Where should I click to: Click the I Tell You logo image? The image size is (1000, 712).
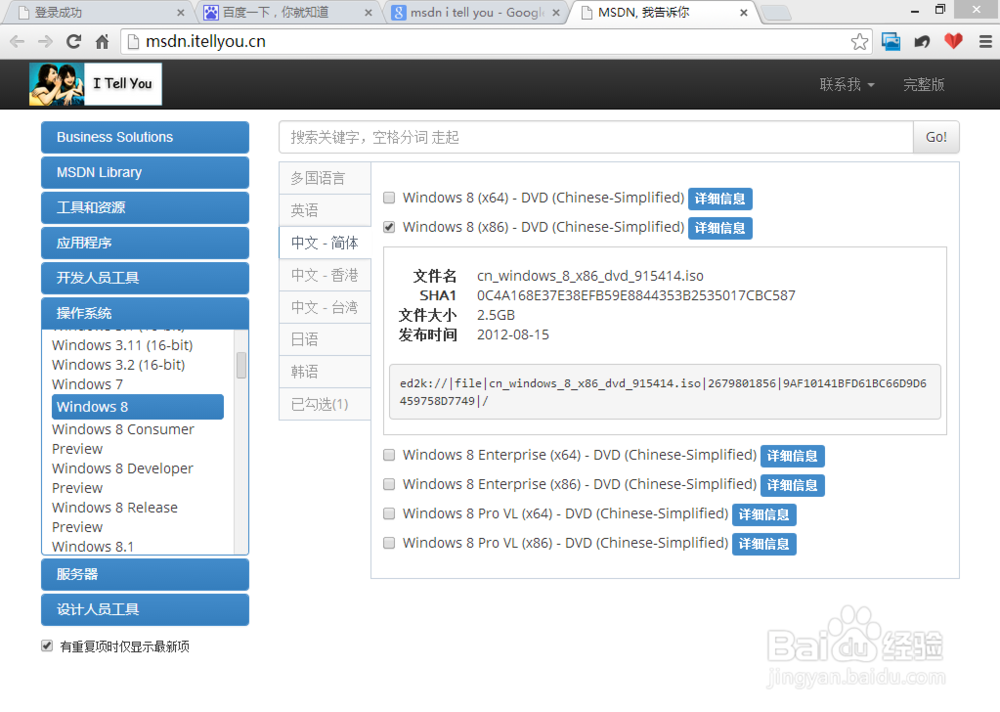click(96, 84)
